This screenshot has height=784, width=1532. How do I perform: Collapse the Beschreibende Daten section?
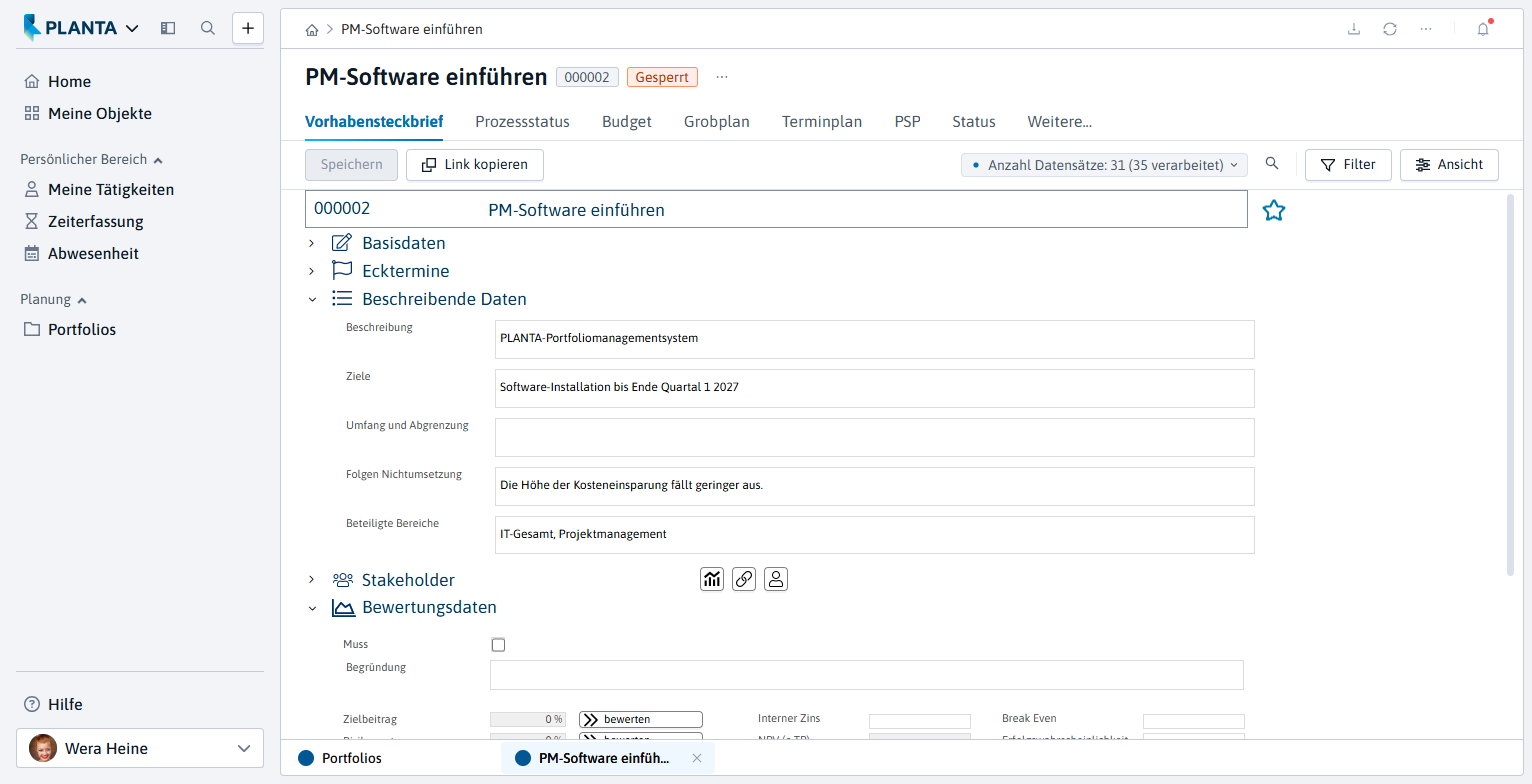(x=312, y=299)
